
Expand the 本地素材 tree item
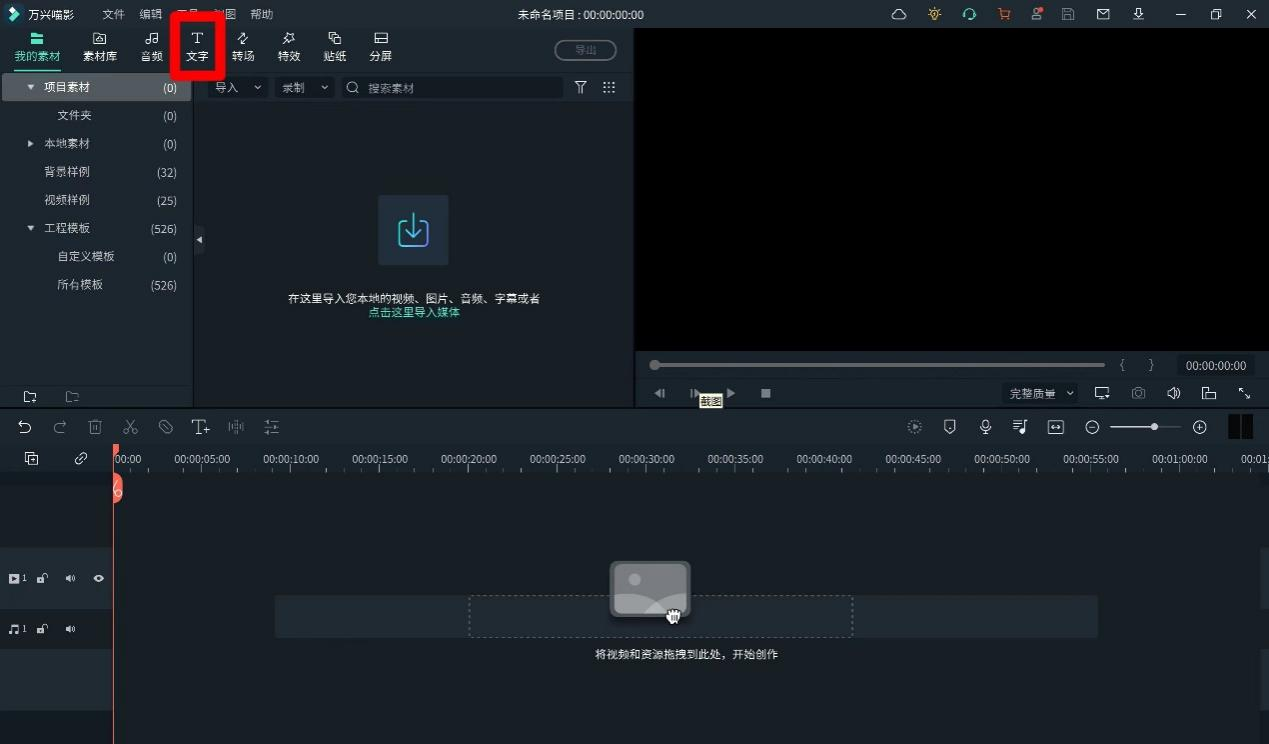pos(30,143)
